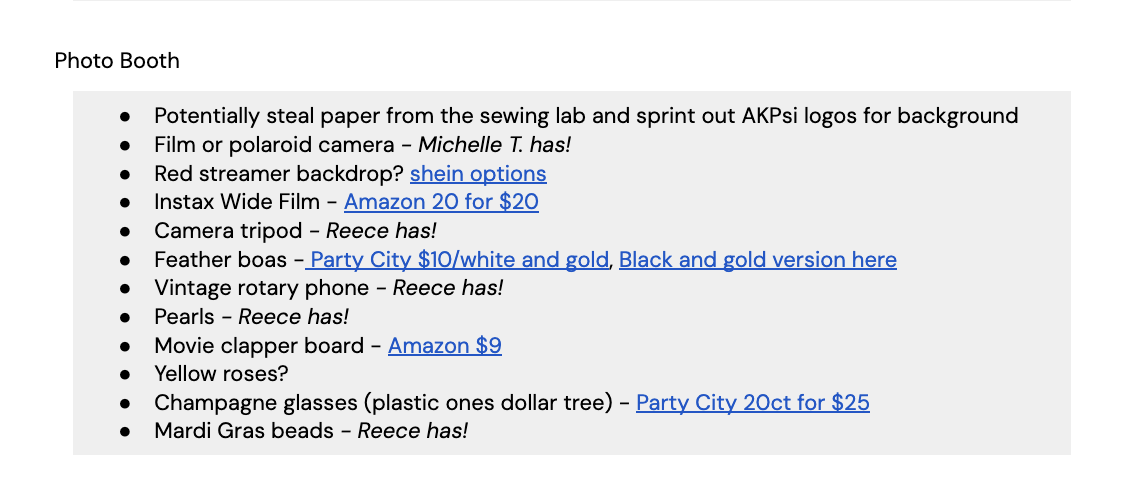Click the Yellow roses? list item
1140x502 pixels.
coord(221,374)
